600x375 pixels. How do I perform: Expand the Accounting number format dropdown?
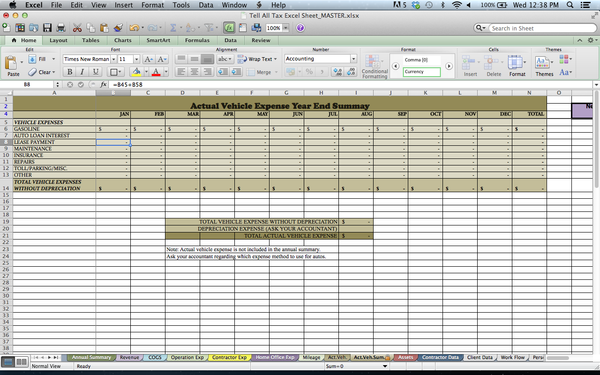[x=354, y=59]
